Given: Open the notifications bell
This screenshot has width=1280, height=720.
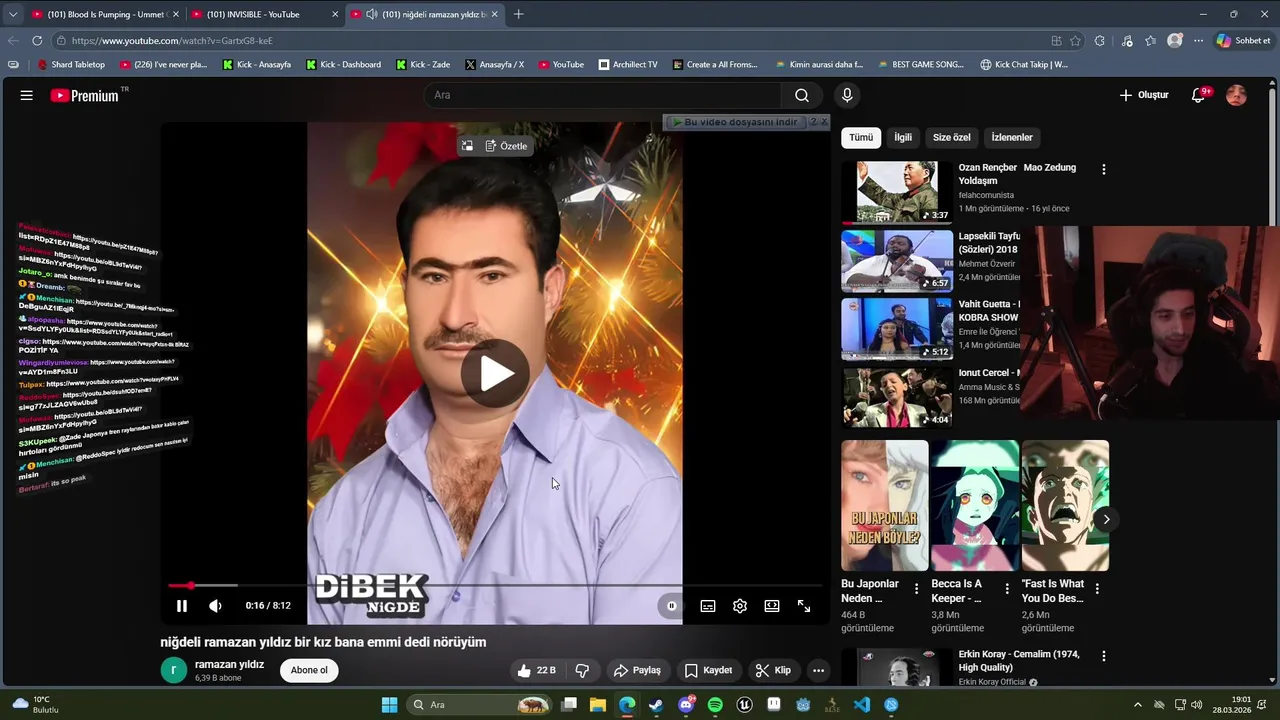Looking at the screenshot, I should [x=1199, y=95].
